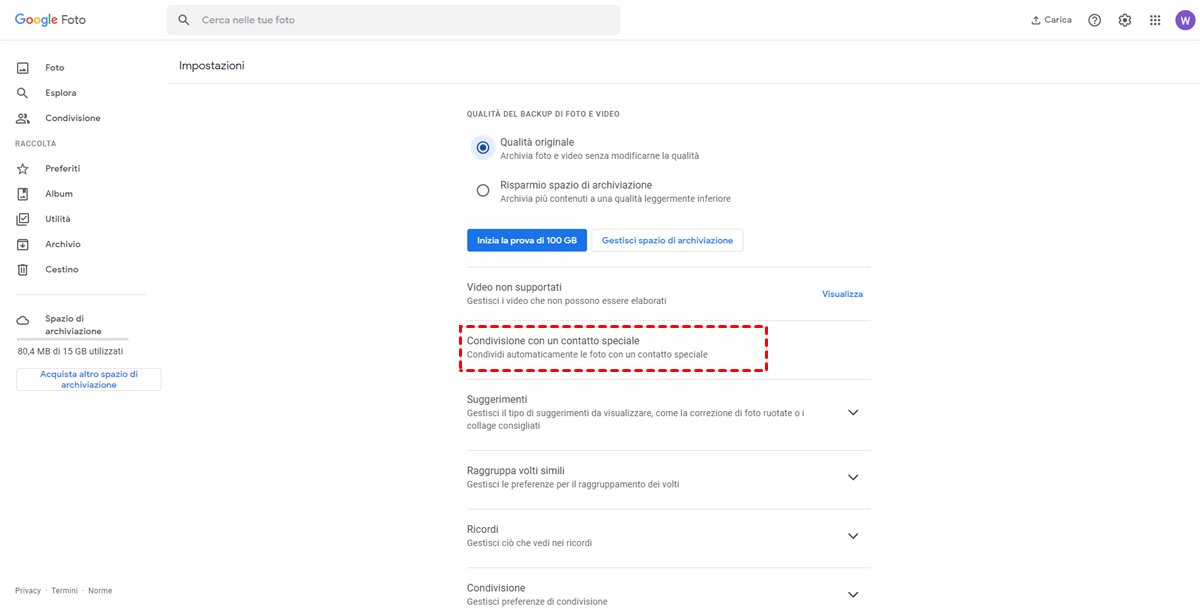Viewport: 1200px width, 611px height.
Task: Click the storage usage progress bar
Action: 72,340
